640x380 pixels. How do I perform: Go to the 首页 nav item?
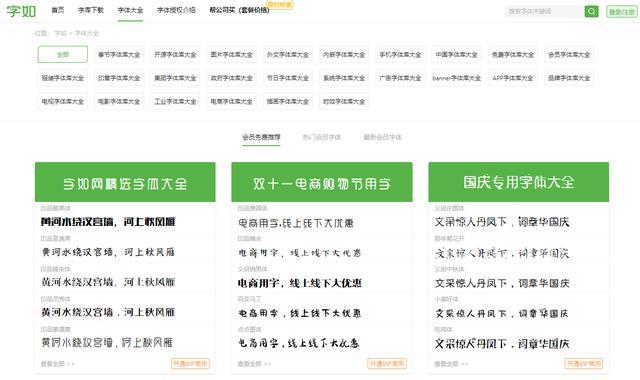[58, 10]
